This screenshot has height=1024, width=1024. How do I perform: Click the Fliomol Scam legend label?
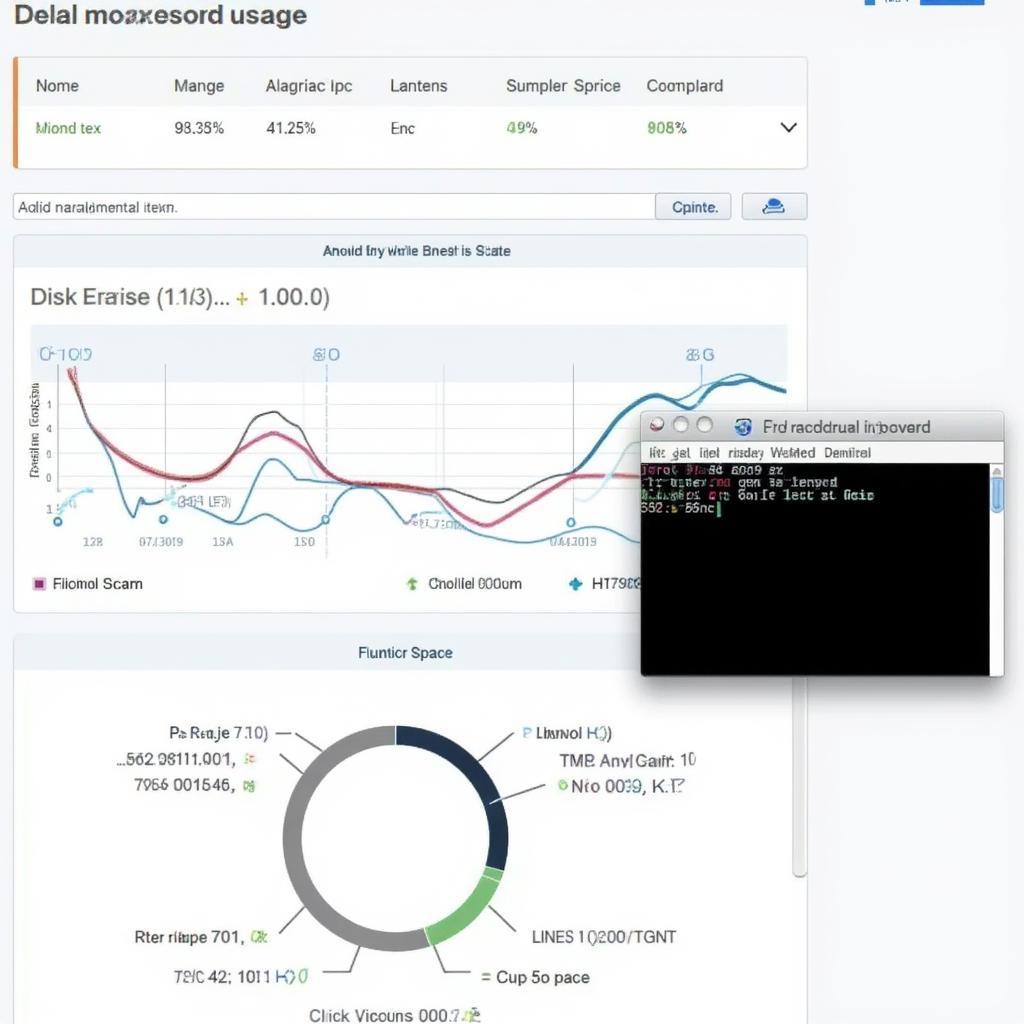click(97, 584)
